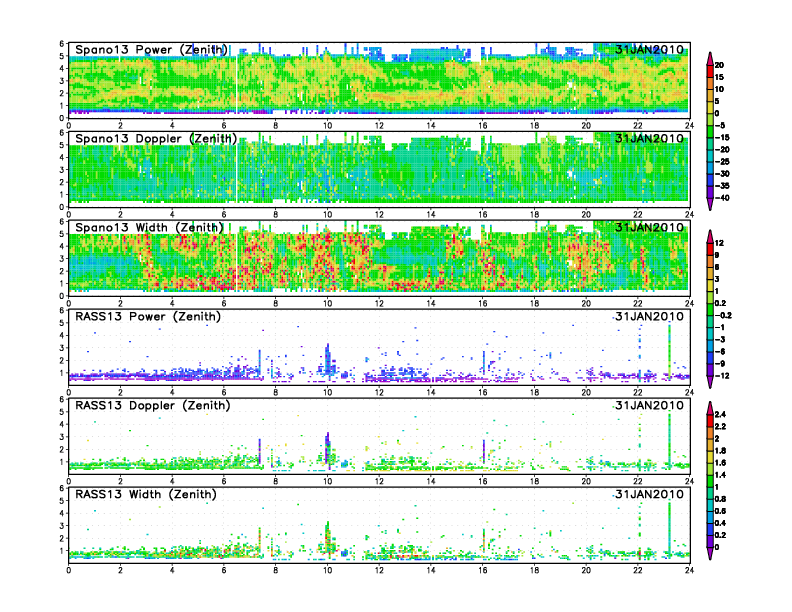Click the '2.4' label on the bottom colorbar
Viewport: 792px width, 612px height.
pyautogui.click(x=721, y=415)
